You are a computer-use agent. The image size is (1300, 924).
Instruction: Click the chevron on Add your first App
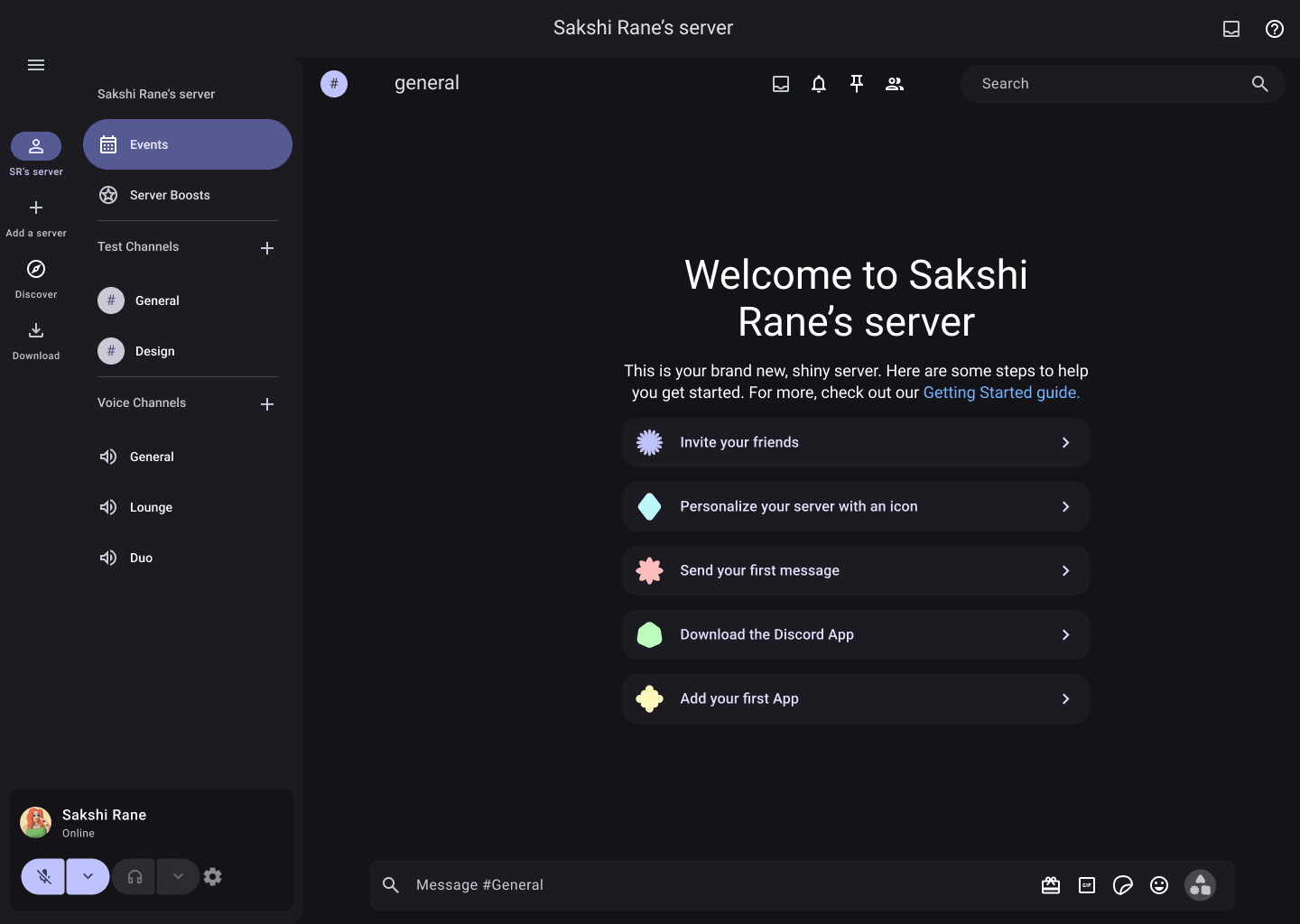point(1065,698)
